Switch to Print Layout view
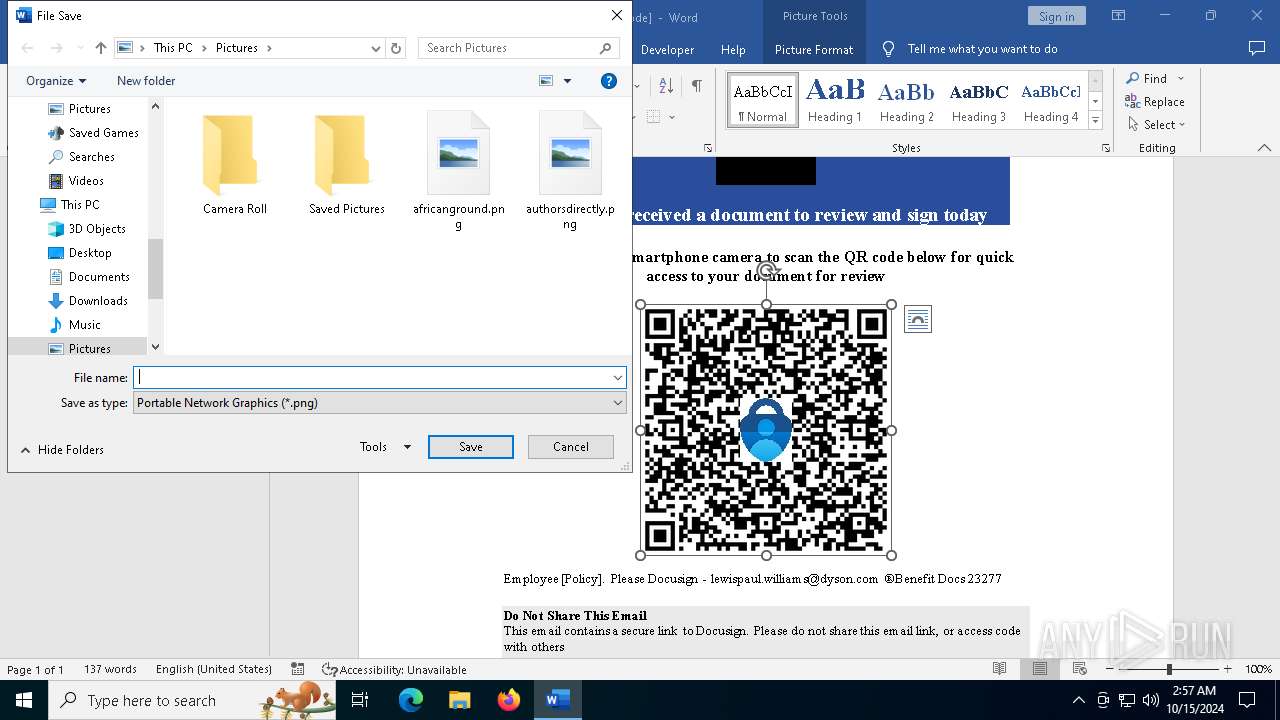The image size is (1280, 720). click(x=1040, y=669)
